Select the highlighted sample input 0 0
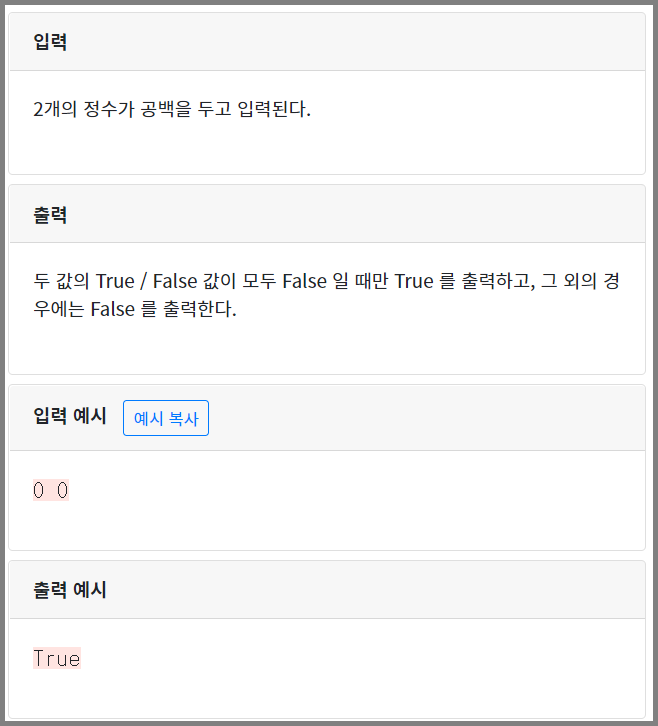The image size is (658, 726). pyautogui.click(x=51, y=490)
